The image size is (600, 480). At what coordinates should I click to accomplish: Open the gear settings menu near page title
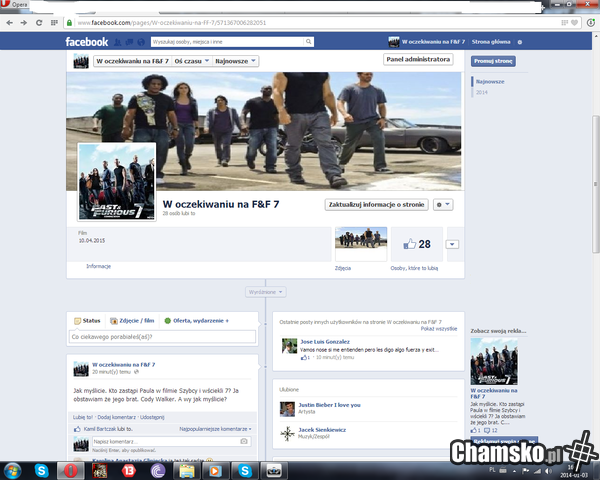tap(444, 204)
